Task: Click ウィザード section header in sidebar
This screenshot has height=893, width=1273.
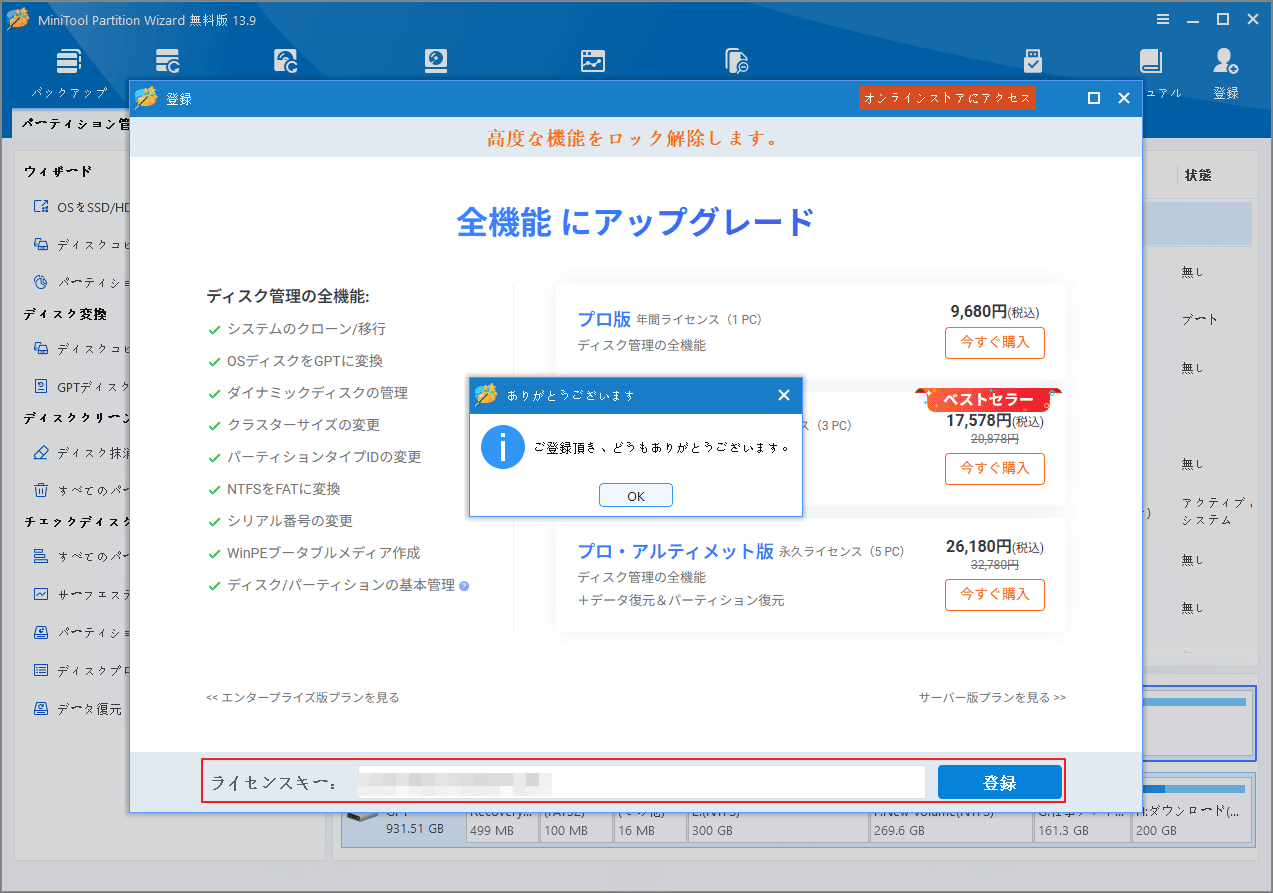Action: click(58, 172)
